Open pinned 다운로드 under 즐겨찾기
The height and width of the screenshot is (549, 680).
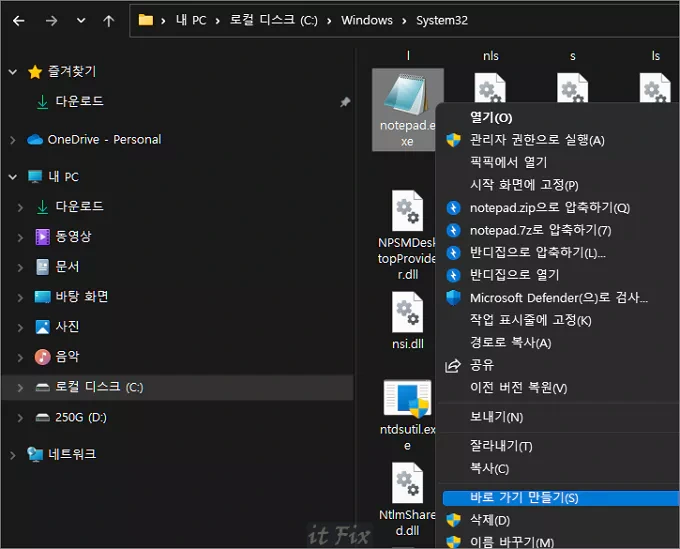[79, 101]
